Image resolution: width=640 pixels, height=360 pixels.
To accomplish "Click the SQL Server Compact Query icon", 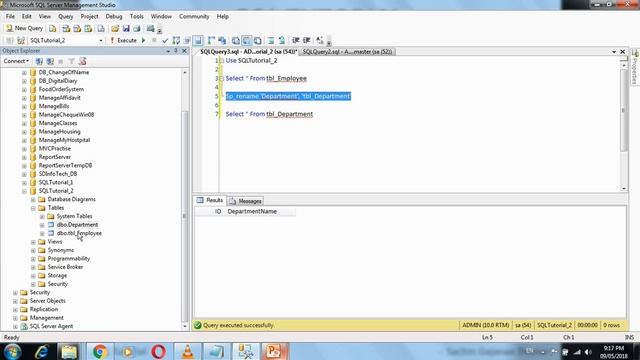I will pyautogui.click(x=101, y=29).
